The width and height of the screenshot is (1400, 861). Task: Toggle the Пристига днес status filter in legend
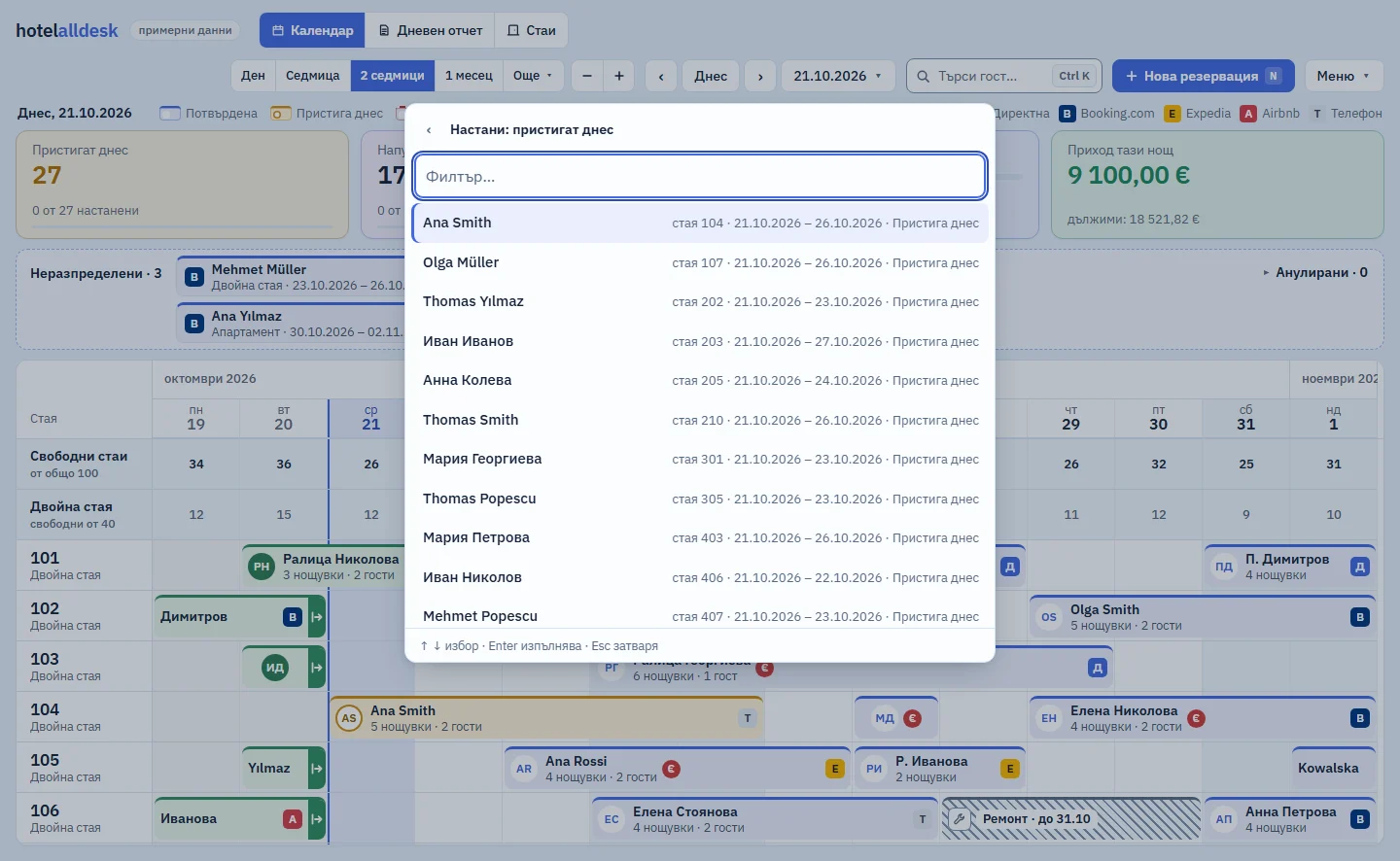(328, 114)
